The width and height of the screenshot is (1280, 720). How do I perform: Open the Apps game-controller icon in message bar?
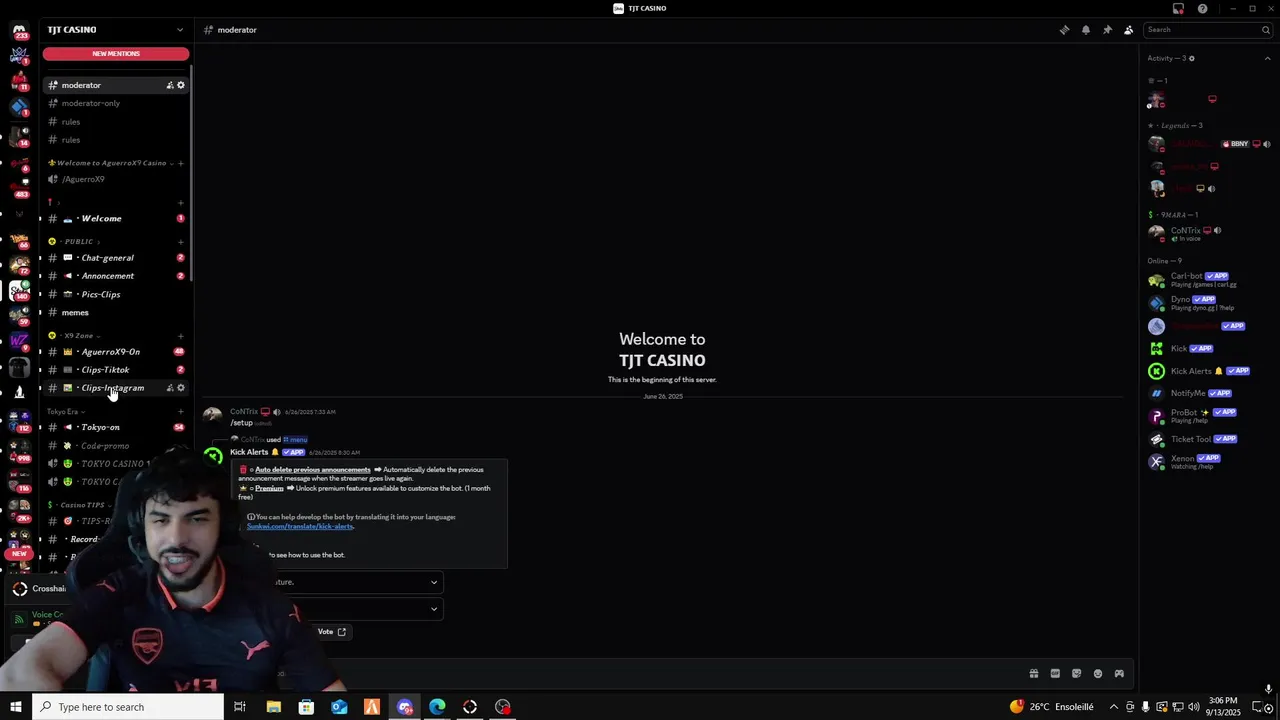(1119, 674)
